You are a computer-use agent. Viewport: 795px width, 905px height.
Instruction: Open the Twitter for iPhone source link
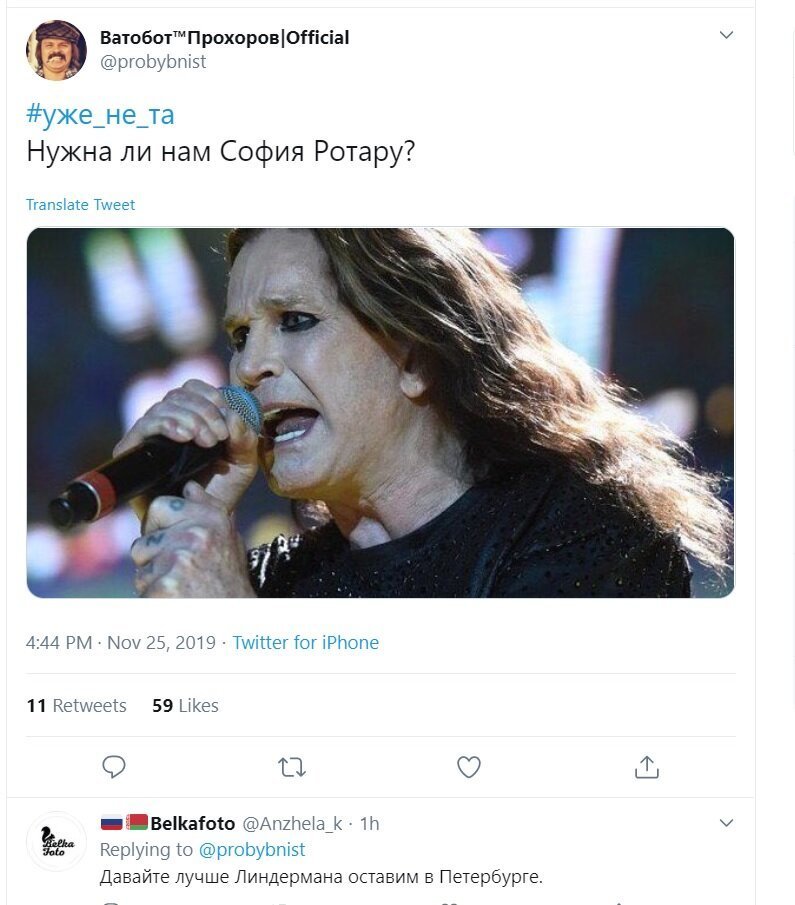tap(305, 642)
